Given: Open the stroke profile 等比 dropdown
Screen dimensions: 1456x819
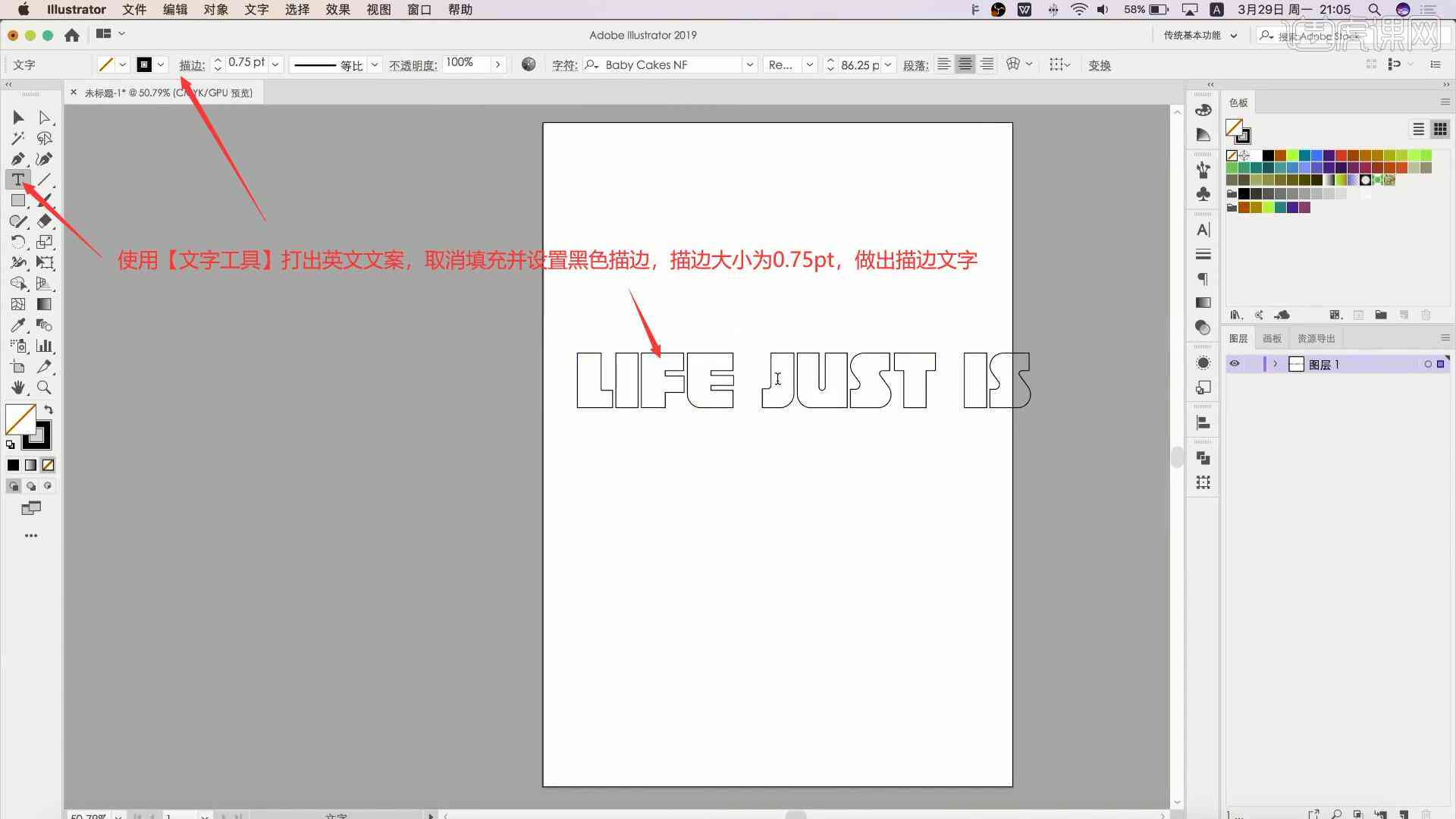Looking at the screenshot, I should pos(375,64).
